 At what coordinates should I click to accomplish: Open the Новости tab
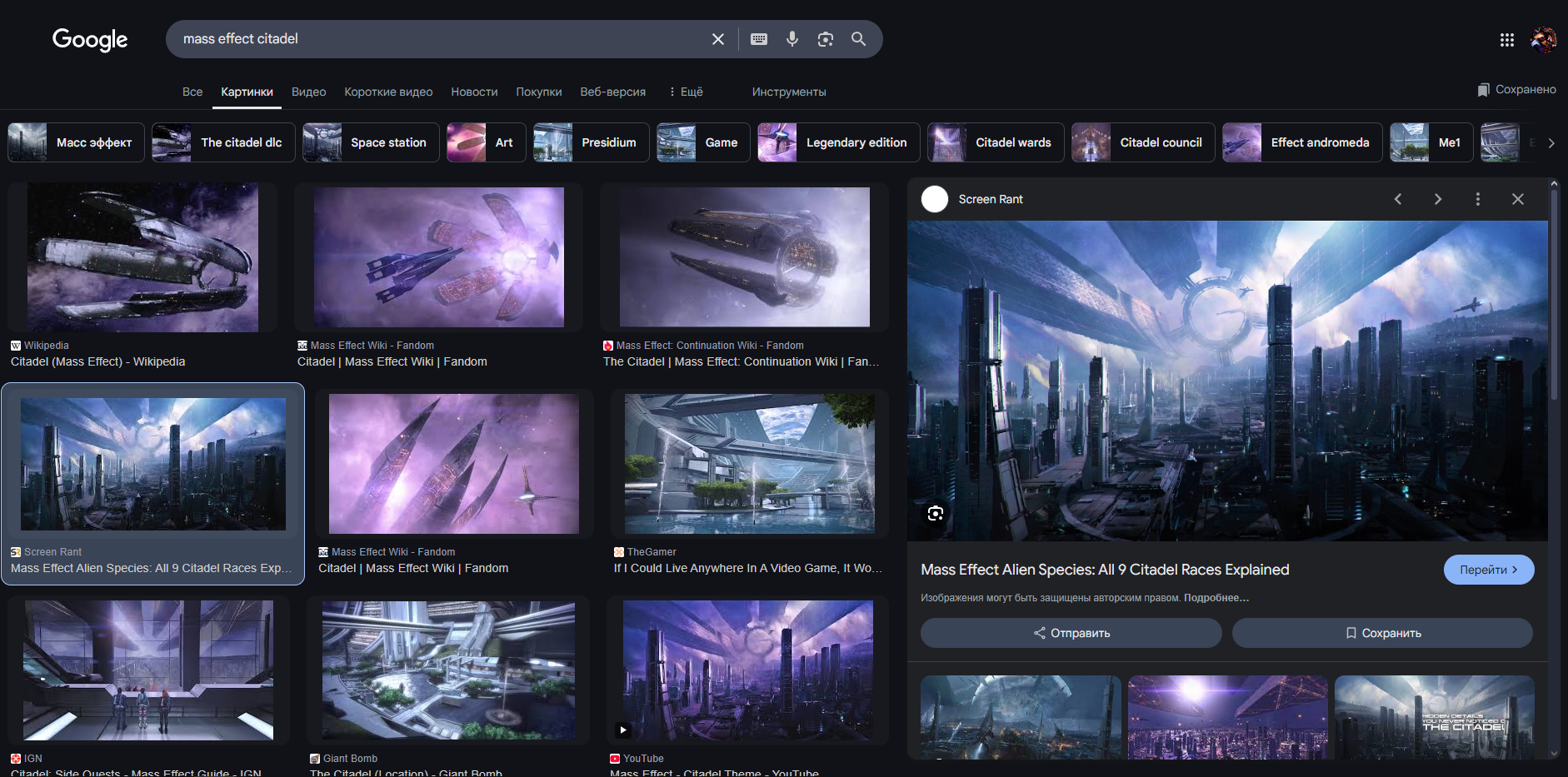(474, 92)
